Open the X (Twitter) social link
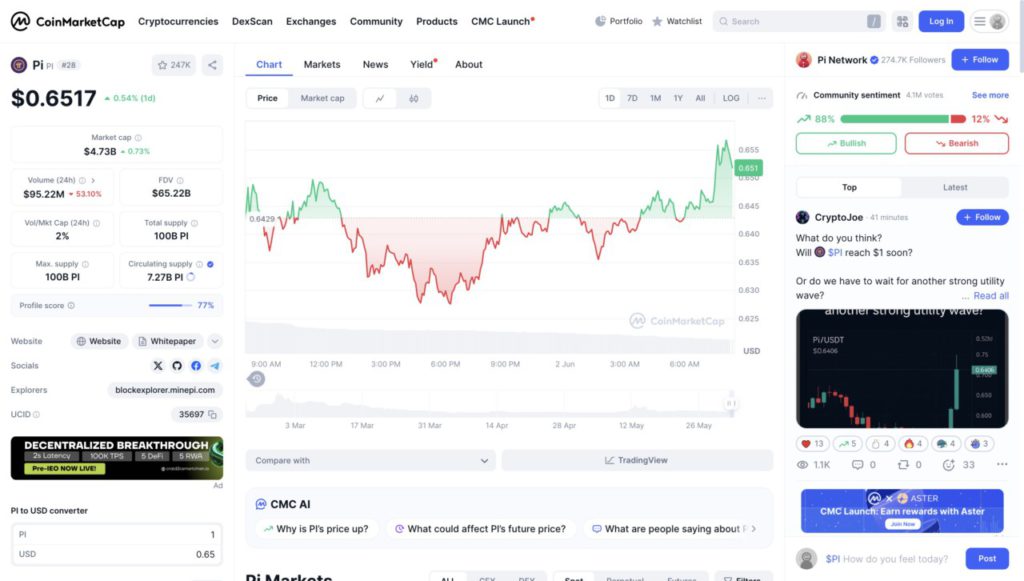Viewport: 1024px width, 581px height. click(x=158, y=366)
